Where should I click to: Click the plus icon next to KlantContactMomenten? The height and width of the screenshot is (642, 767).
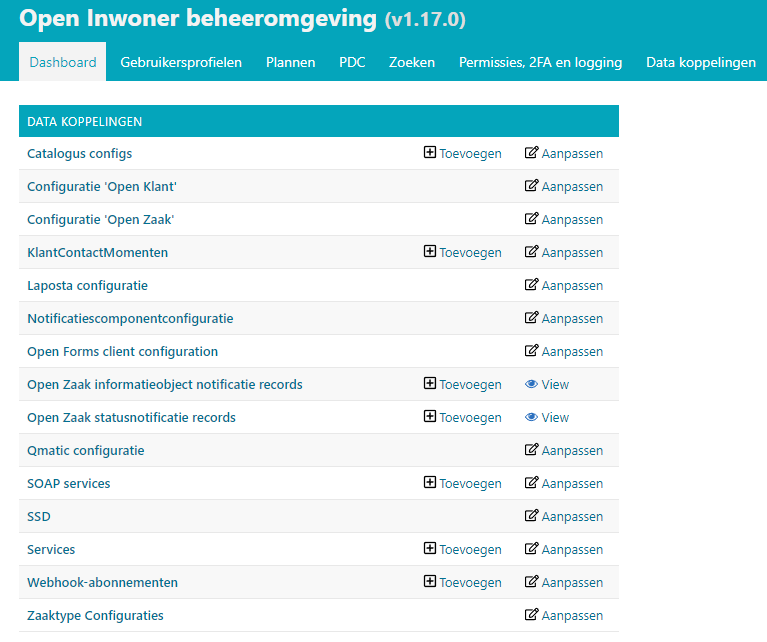click(430, 252)
